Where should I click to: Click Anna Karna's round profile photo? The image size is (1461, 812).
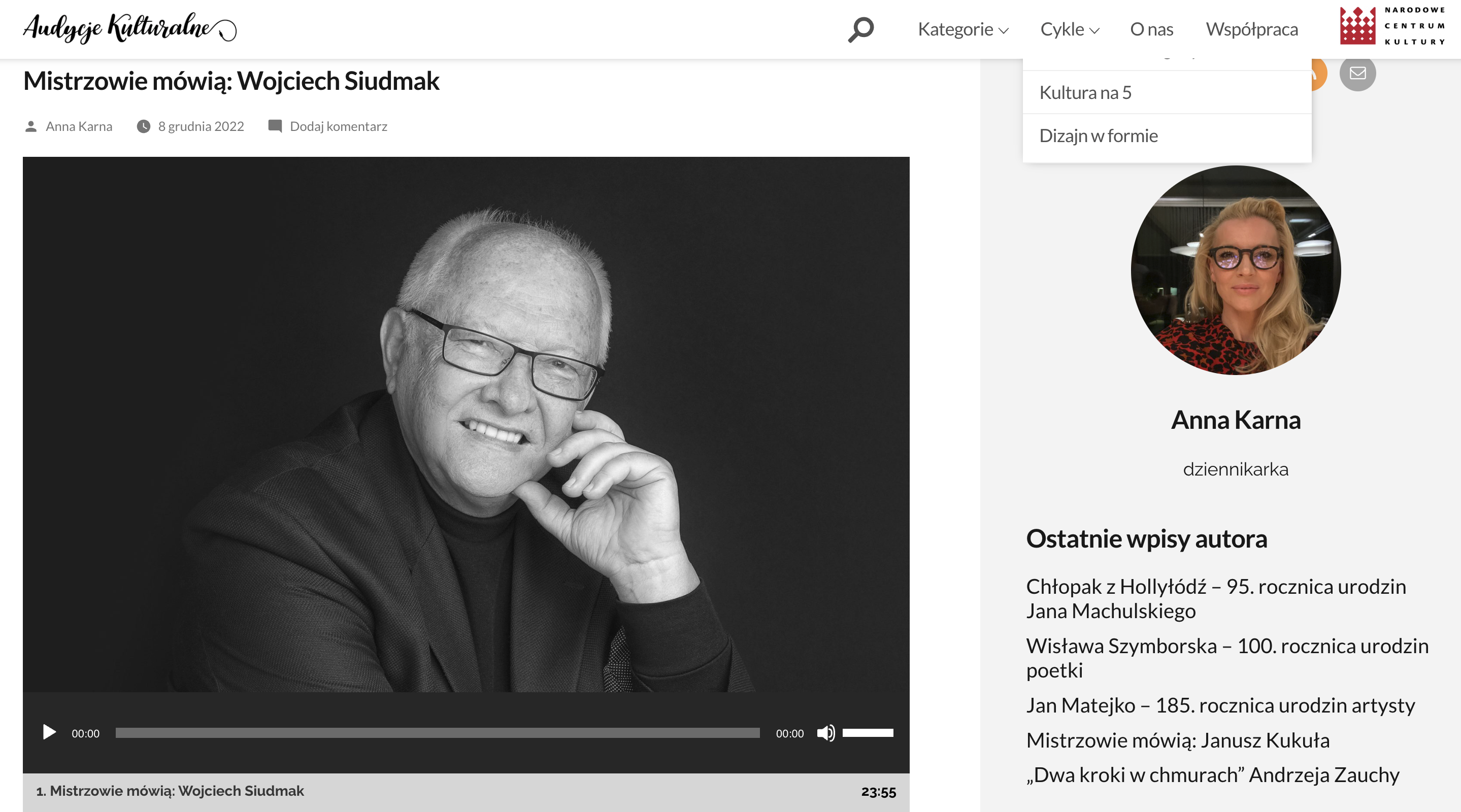coord(1236,270)
